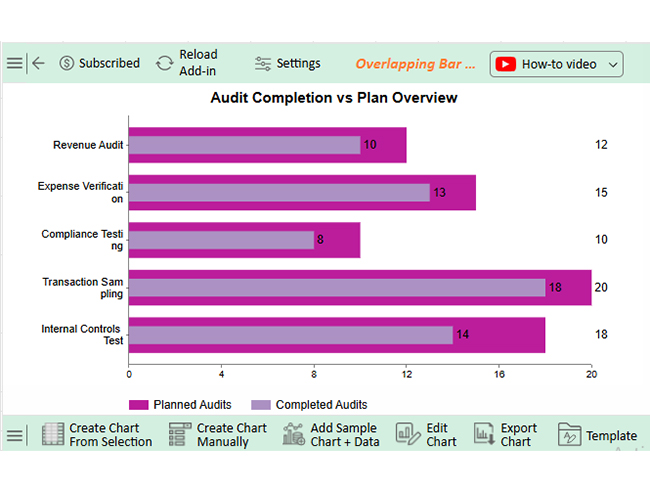The width and height of the screenshot is (650, 492).
Task: Open Settings sliders icon
Action: (263, 63)
